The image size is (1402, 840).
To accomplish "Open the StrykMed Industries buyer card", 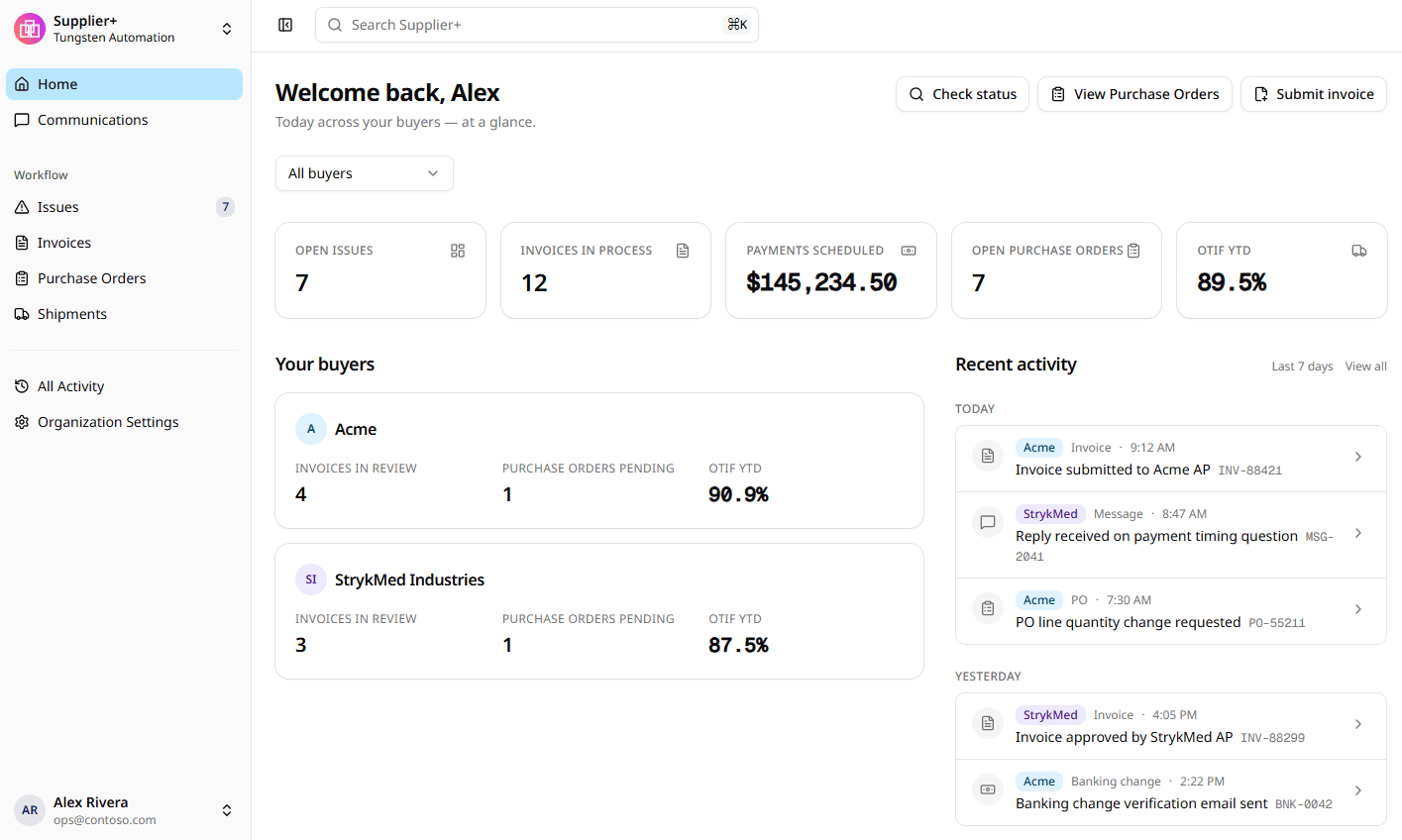I will coord(599,611).
